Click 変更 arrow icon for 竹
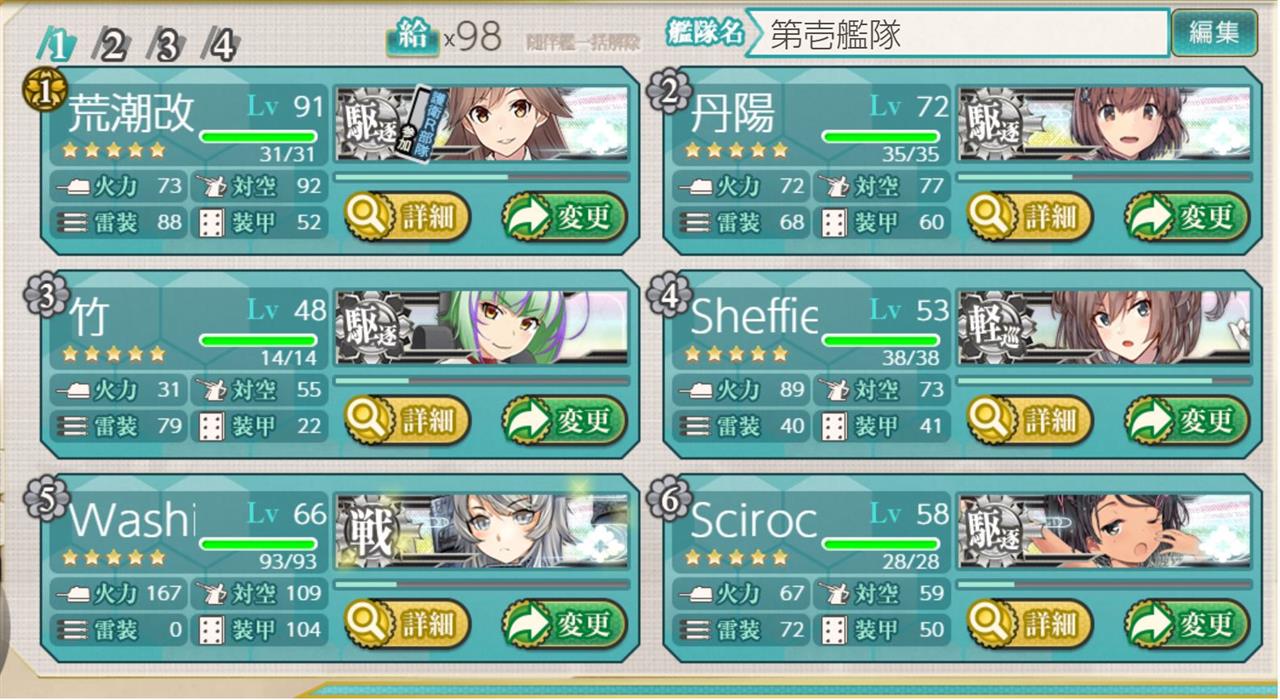1280x700 pixels. coord(526,420)
